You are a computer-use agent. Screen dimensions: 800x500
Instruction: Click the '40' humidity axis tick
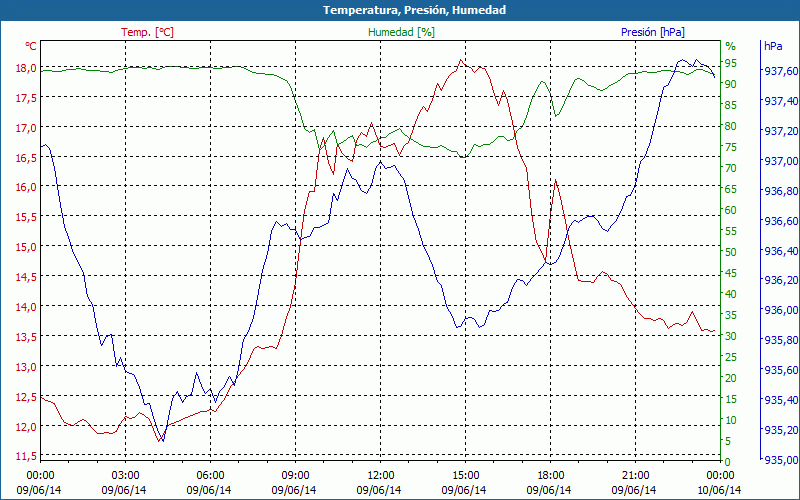click(x=731, y=294)
